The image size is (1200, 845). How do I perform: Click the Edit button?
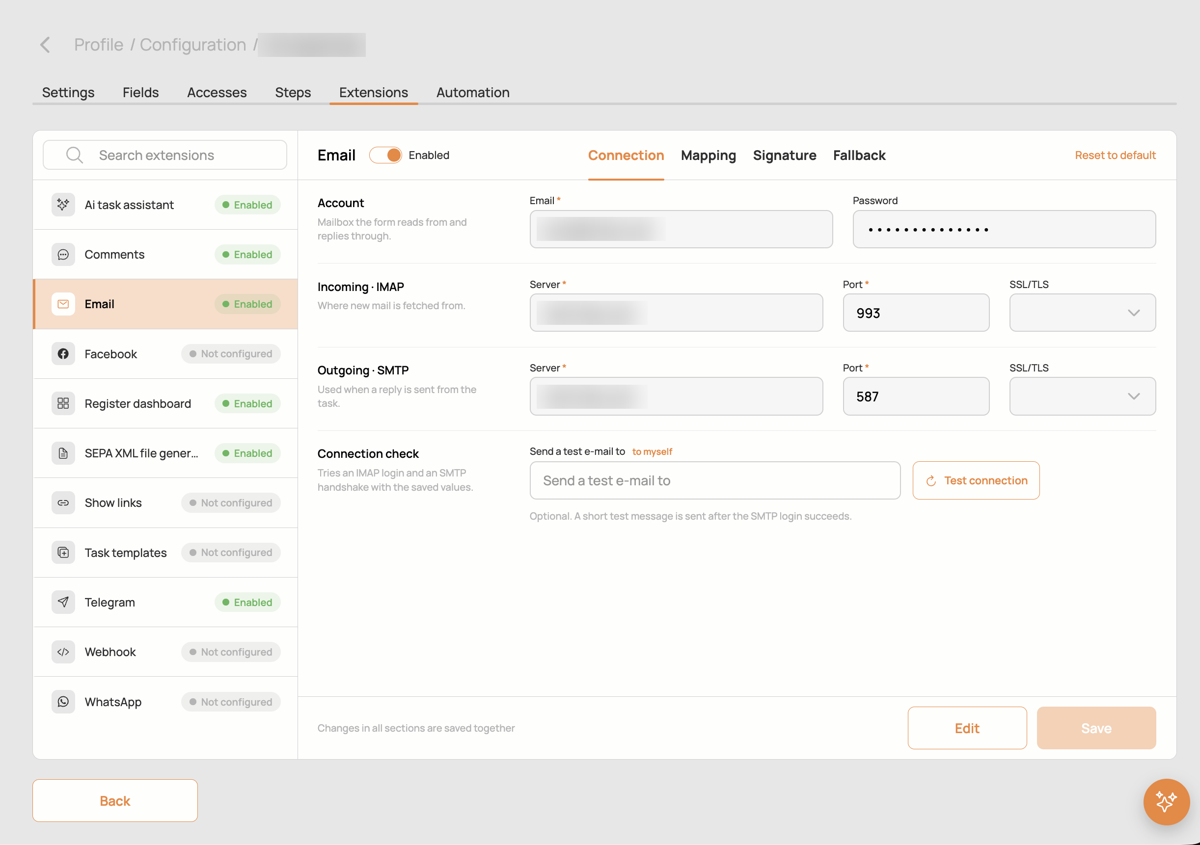tap(967, 728)
